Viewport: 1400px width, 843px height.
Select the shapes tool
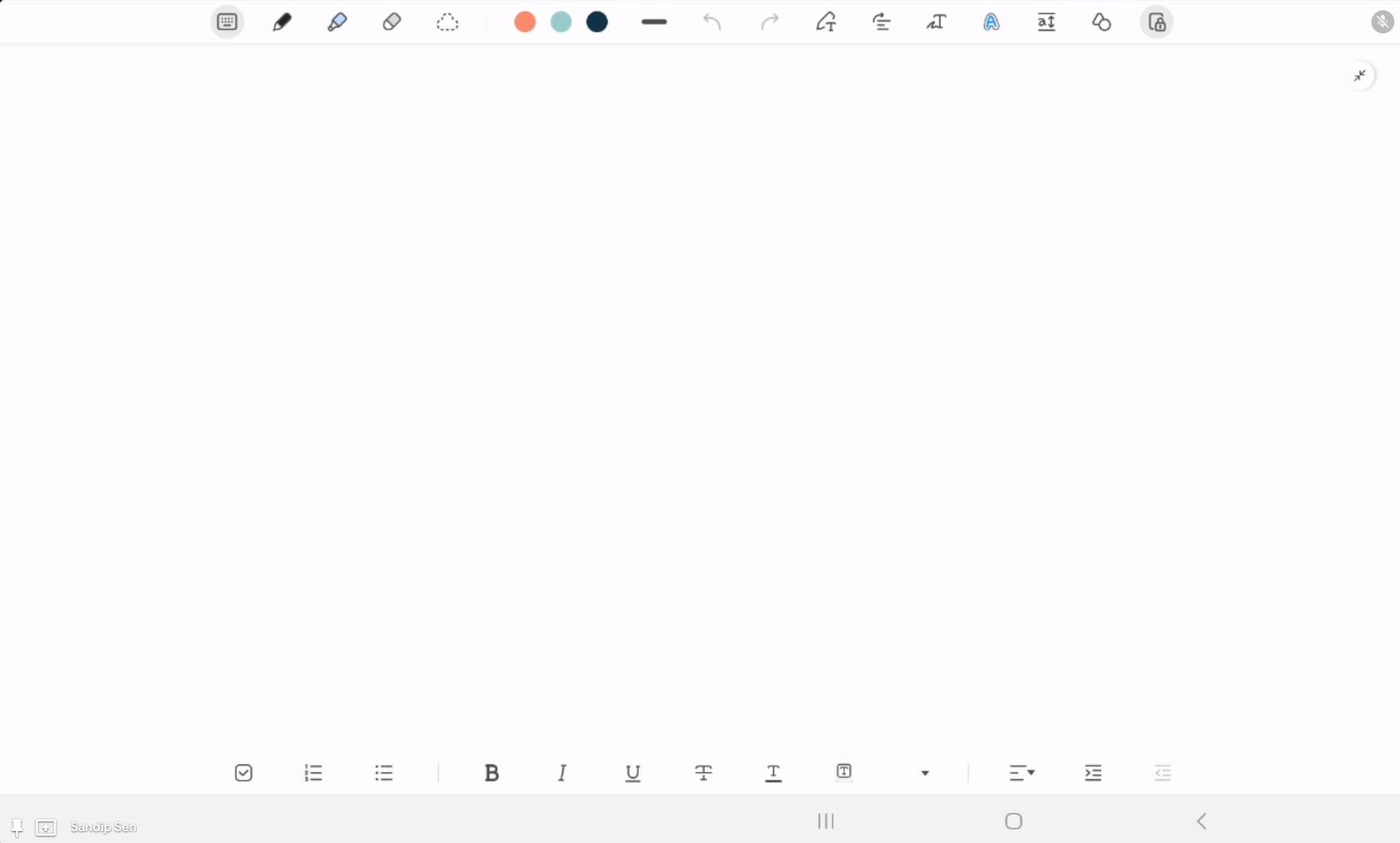point(1102,22)
